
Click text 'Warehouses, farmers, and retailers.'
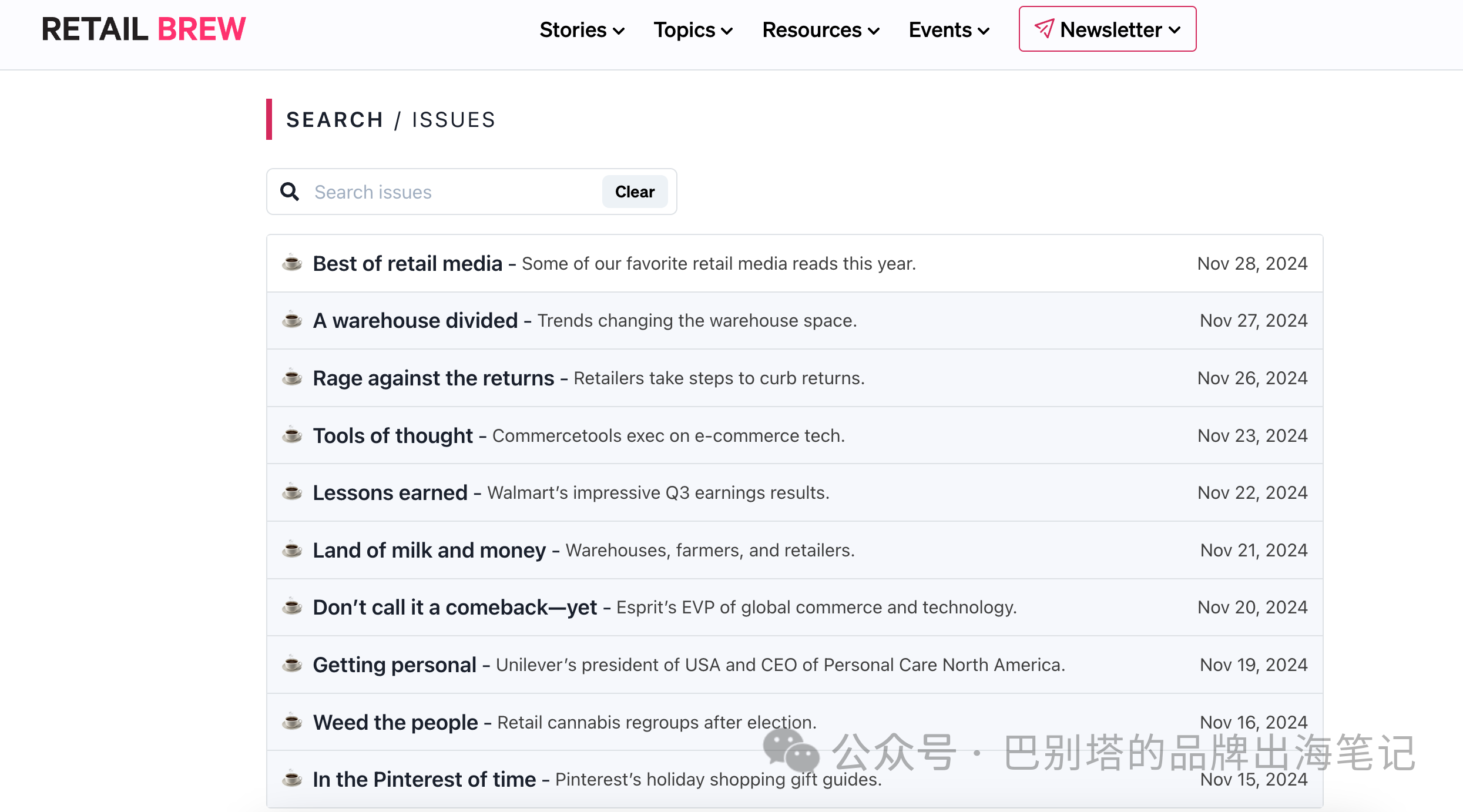(x=710, y=550)
